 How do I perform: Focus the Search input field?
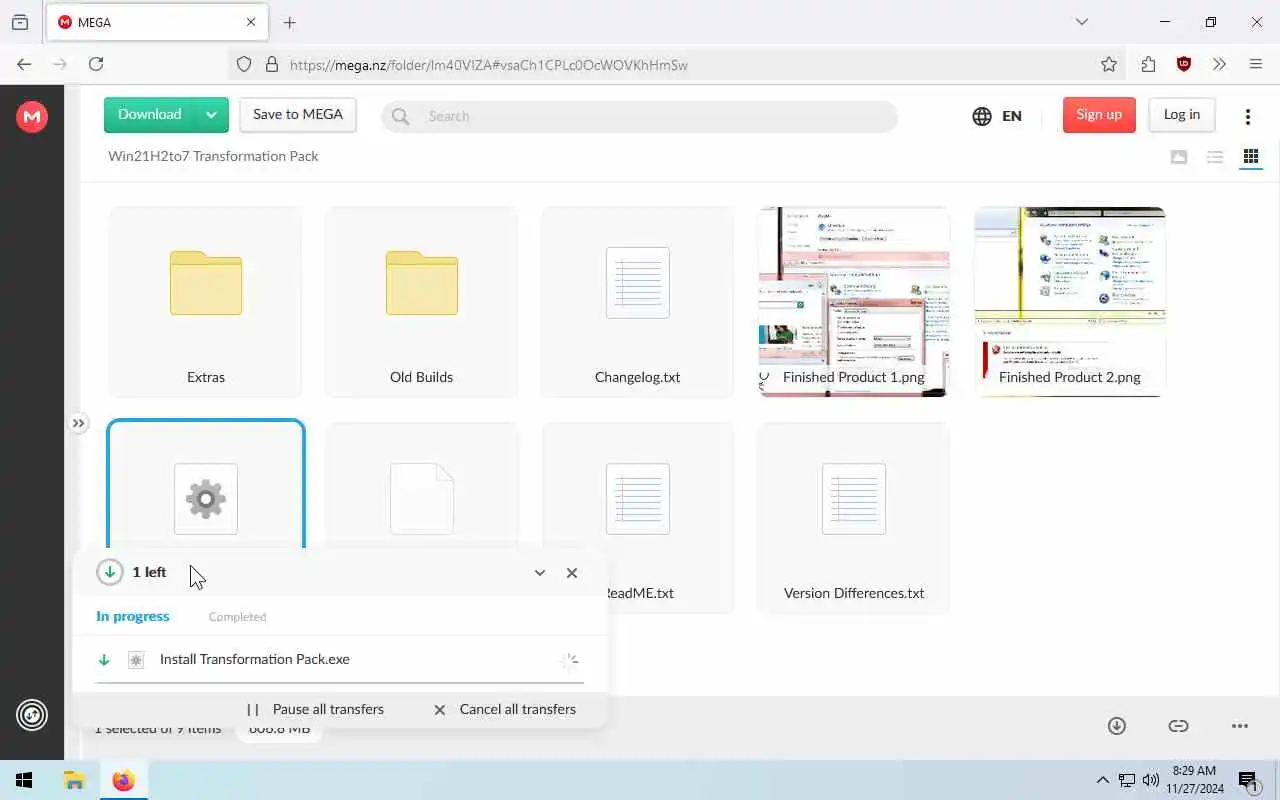pyautogui.click(x=639, y=116)
